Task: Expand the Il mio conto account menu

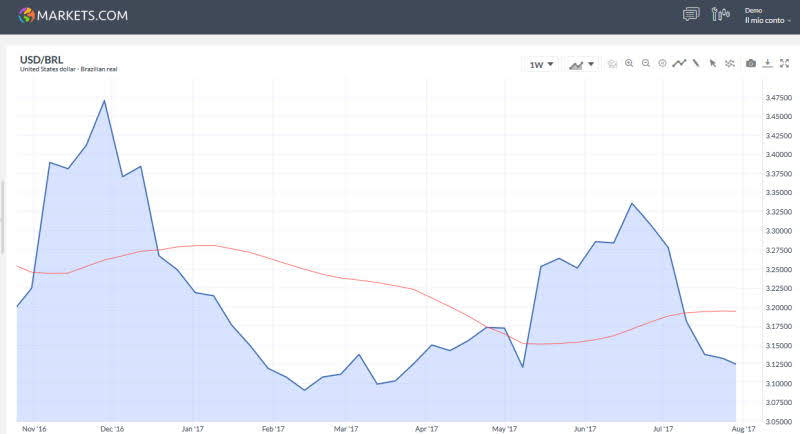Action: [x=767, y=20]
